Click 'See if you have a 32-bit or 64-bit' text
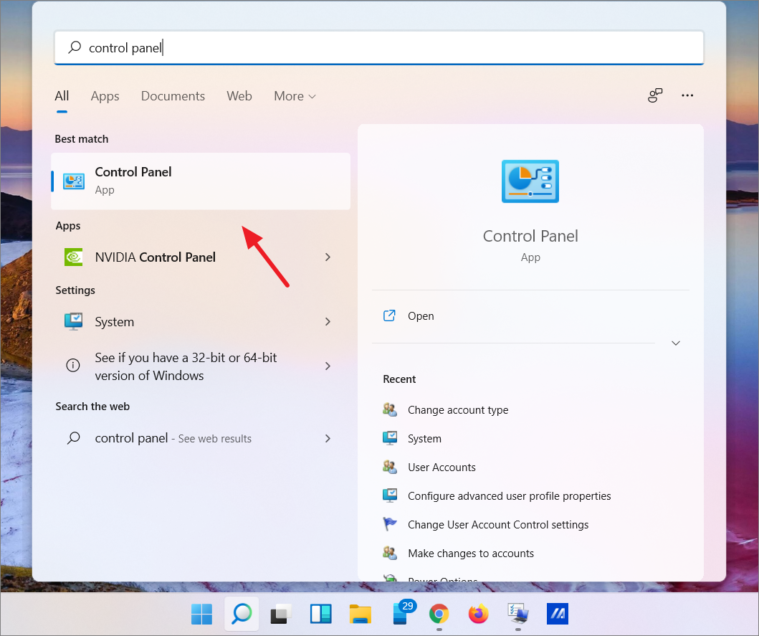 click(186, 366)
